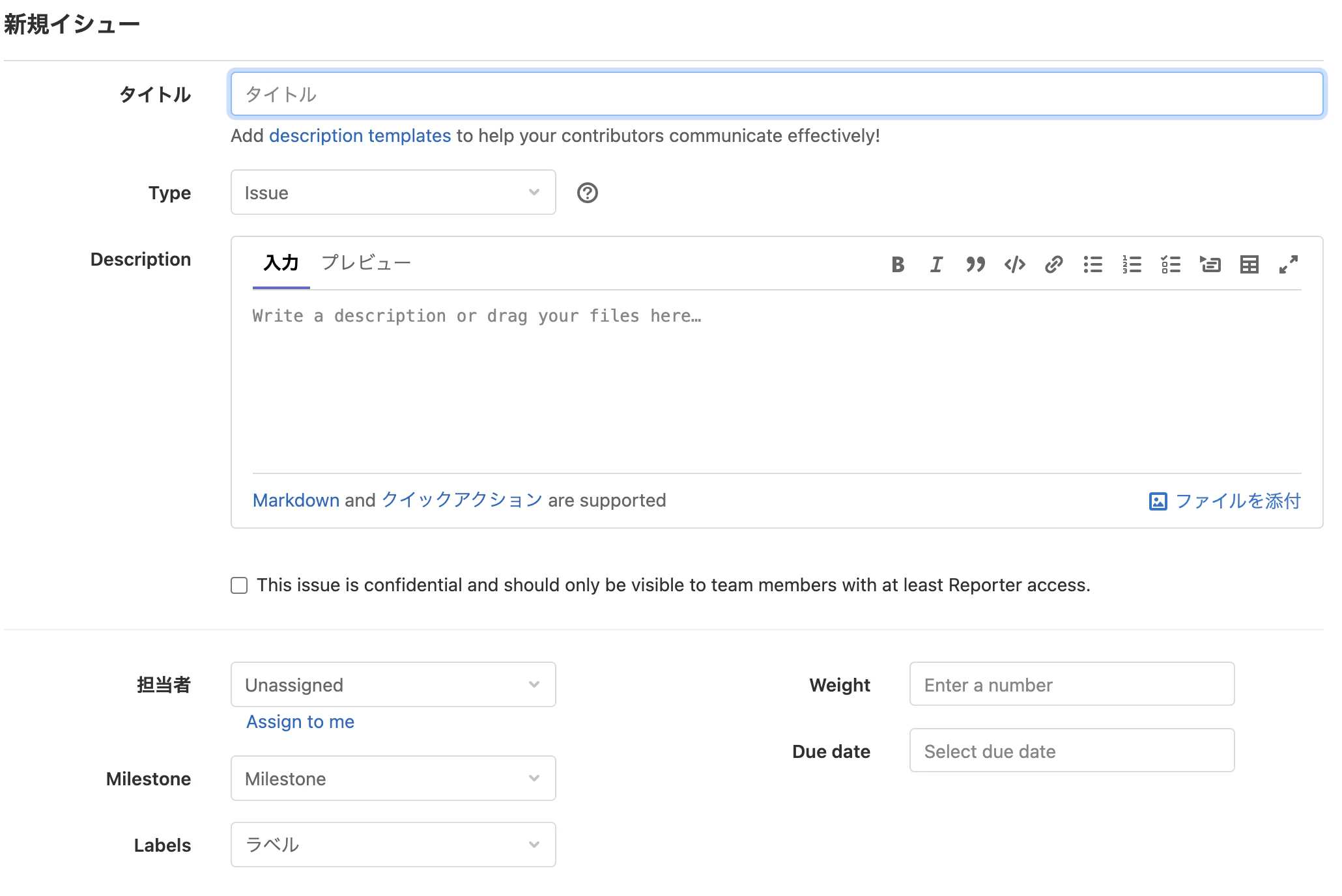This screenshot has height=896, width=1342.
Task: Open the issue type help icon
Action: tap(587, 193)
